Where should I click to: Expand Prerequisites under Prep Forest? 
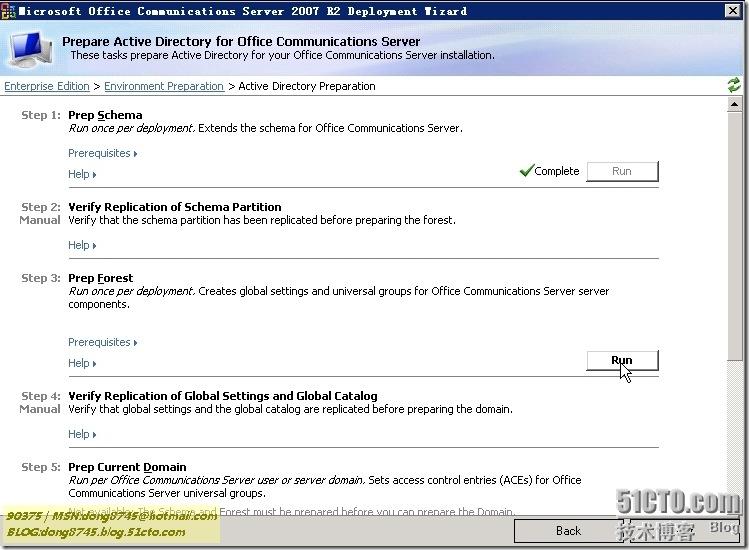(x=103, y=343)
